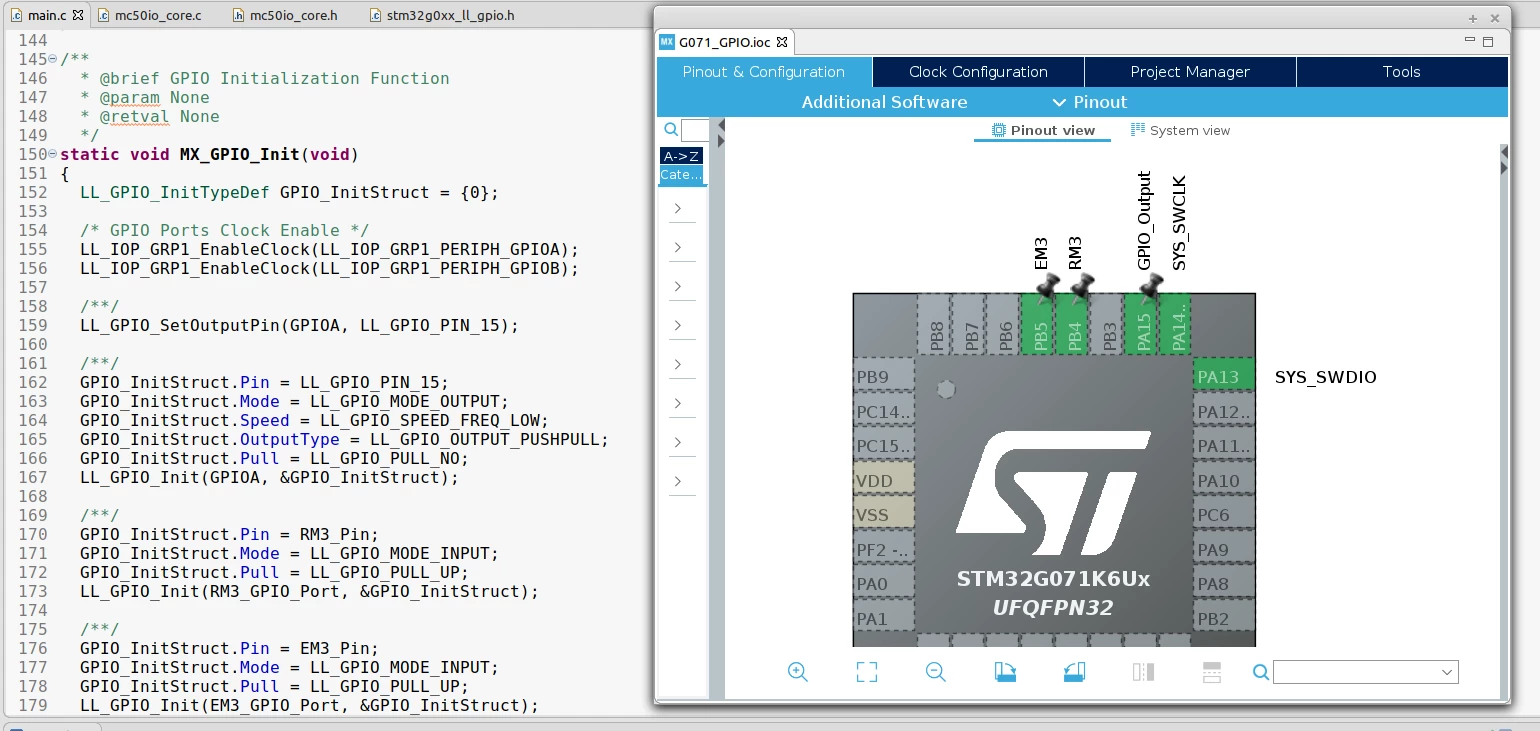Switch peripheral list to Categories

coord(682,174)
